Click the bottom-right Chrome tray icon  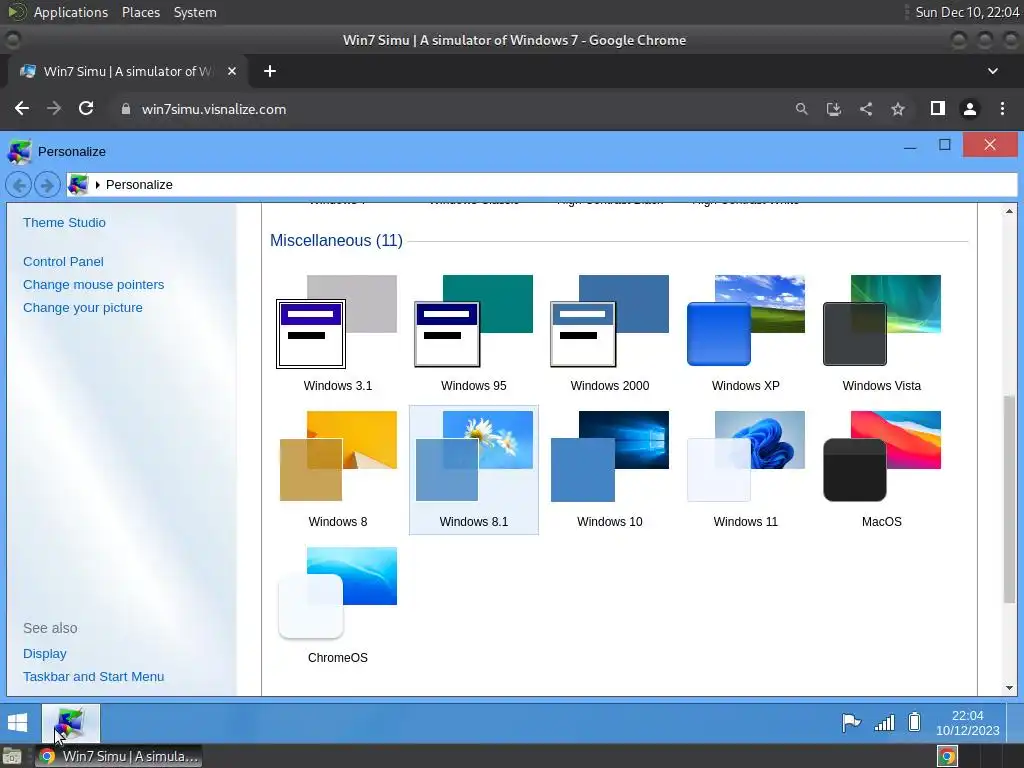(946, 756)
